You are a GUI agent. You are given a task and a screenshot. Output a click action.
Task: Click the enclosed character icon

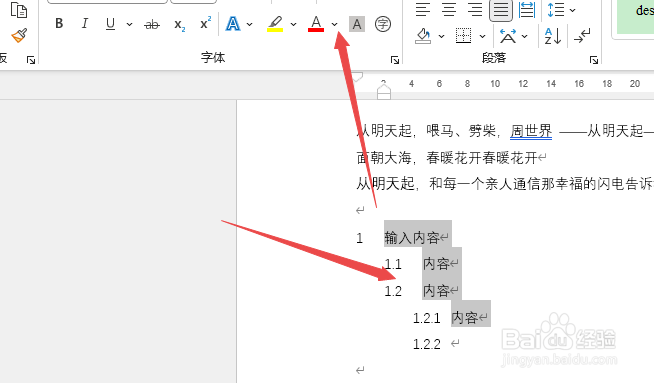[x=382, y=24]
